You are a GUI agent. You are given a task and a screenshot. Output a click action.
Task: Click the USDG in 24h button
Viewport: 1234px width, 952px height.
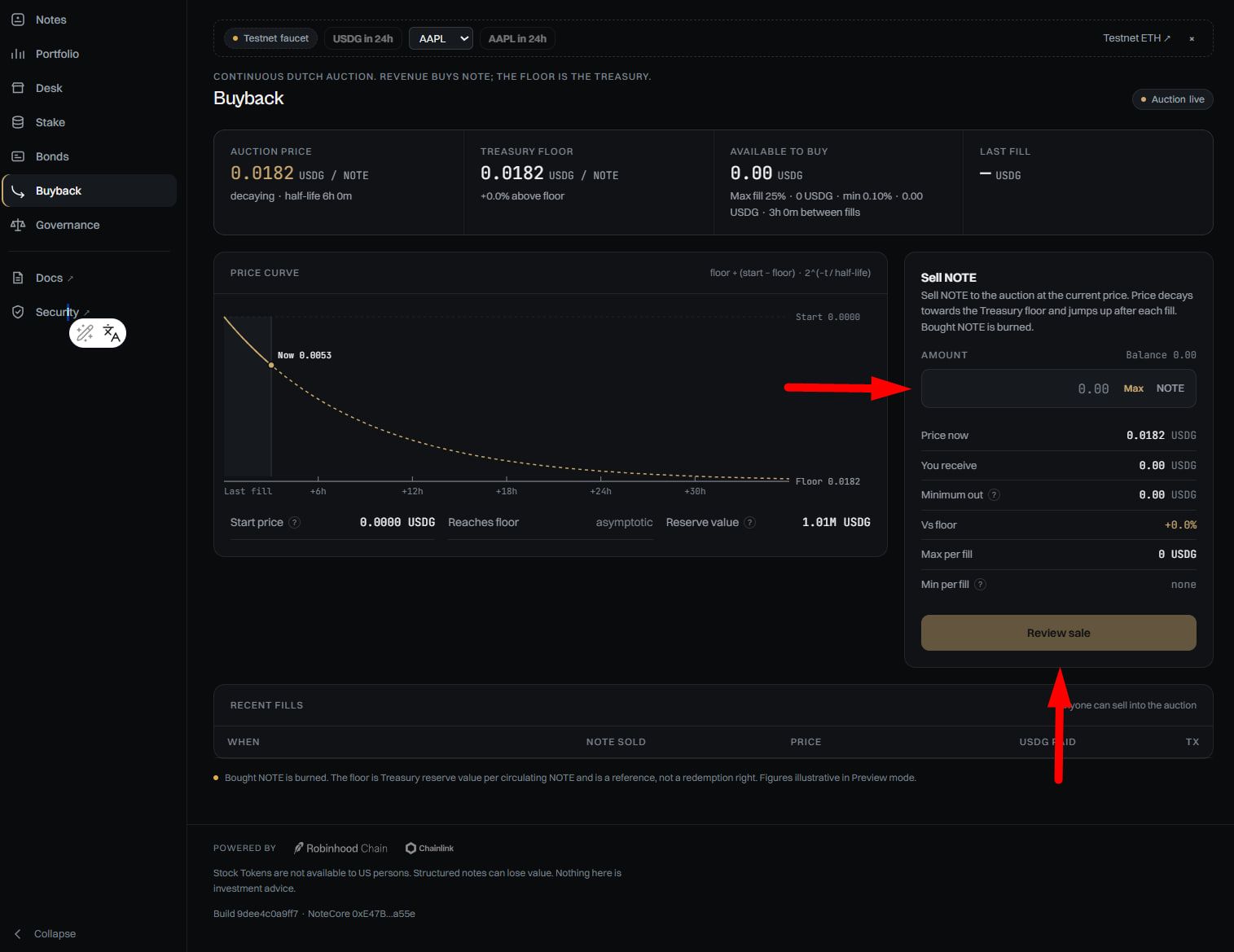[x=362, y=38]
